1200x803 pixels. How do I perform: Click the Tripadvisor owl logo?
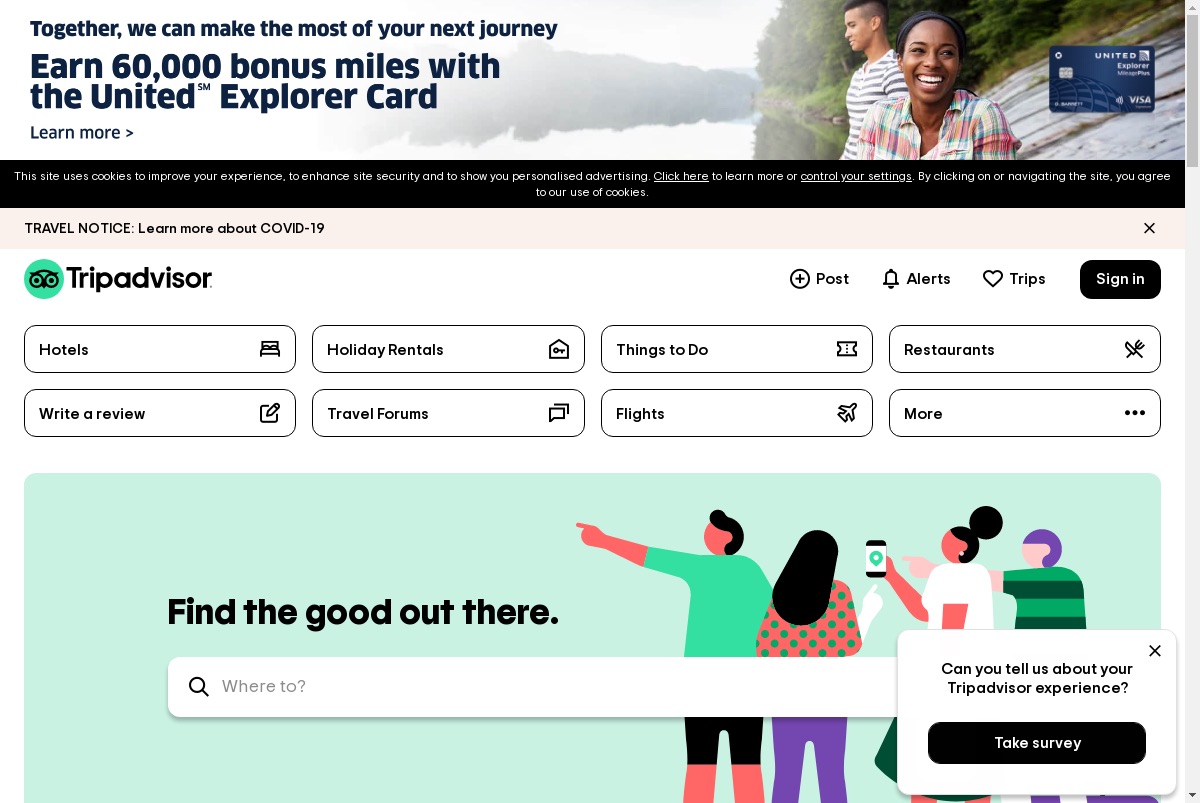[x=44, y=279]
